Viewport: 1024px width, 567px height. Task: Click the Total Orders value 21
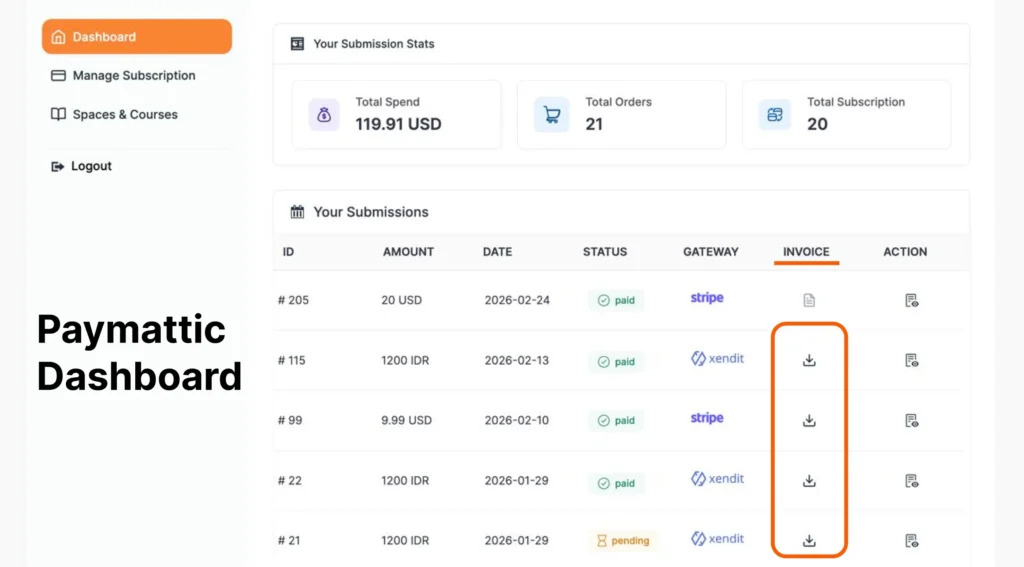594,124
